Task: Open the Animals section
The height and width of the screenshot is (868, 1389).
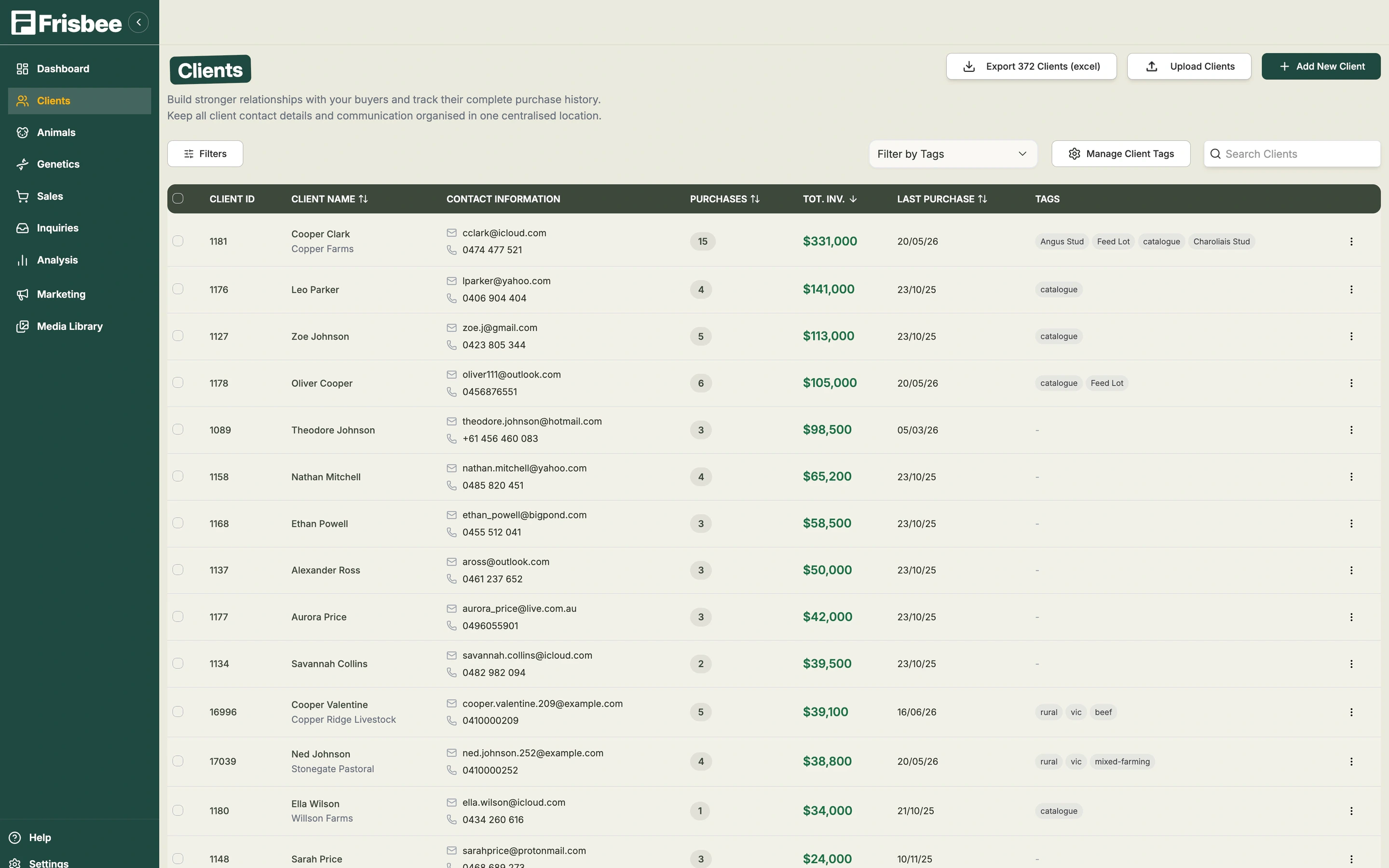Action: 80,133
